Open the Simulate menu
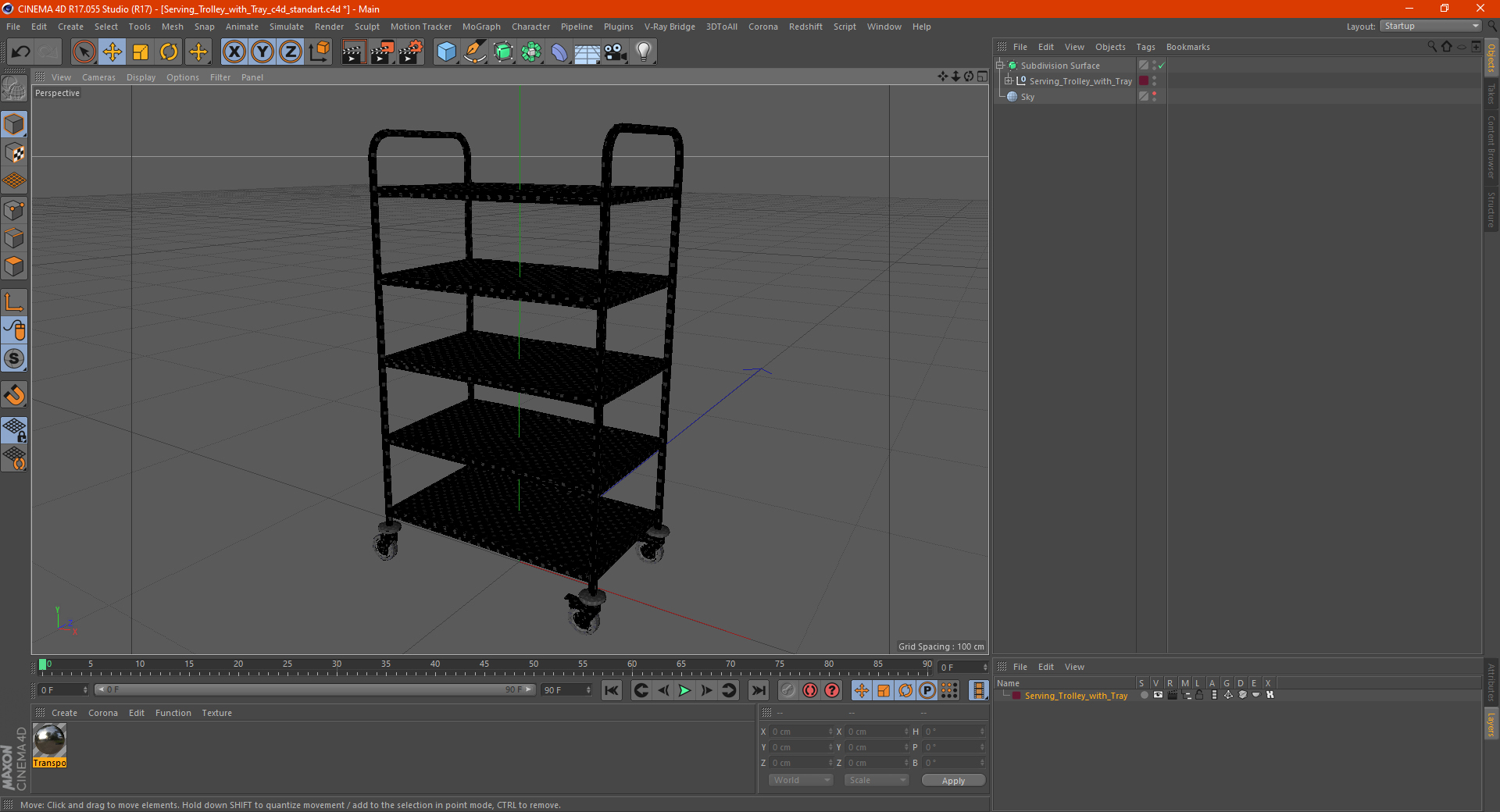Screen dimensions: 1500x812 (287, 27)
